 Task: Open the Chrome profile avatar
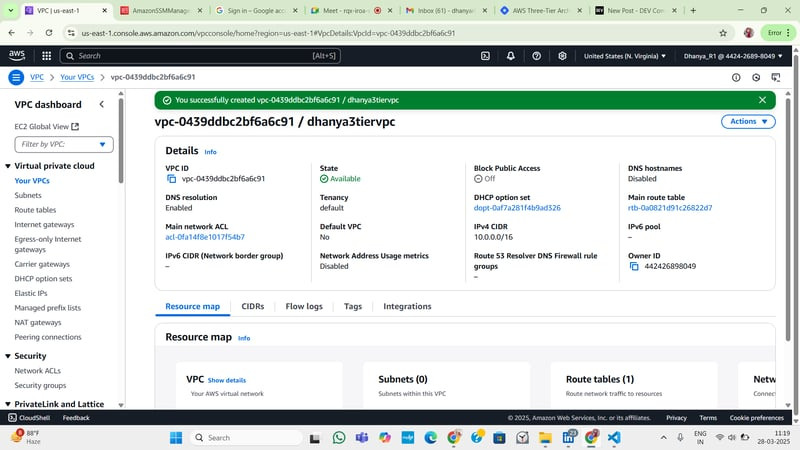[748, 33]
